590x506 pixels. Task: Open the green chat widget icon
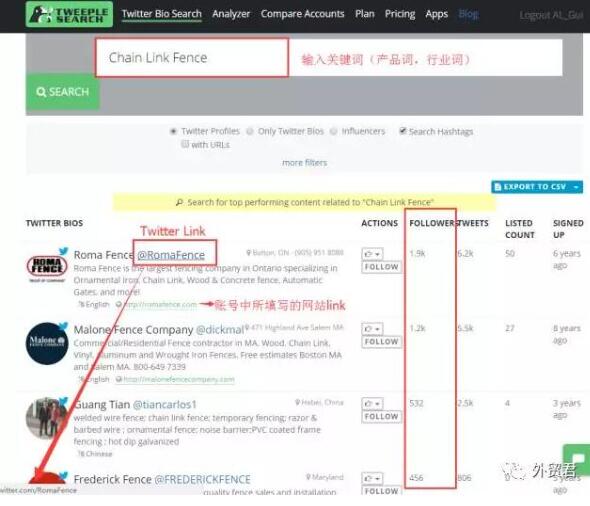pyautogui.click(x=577, y=459)
